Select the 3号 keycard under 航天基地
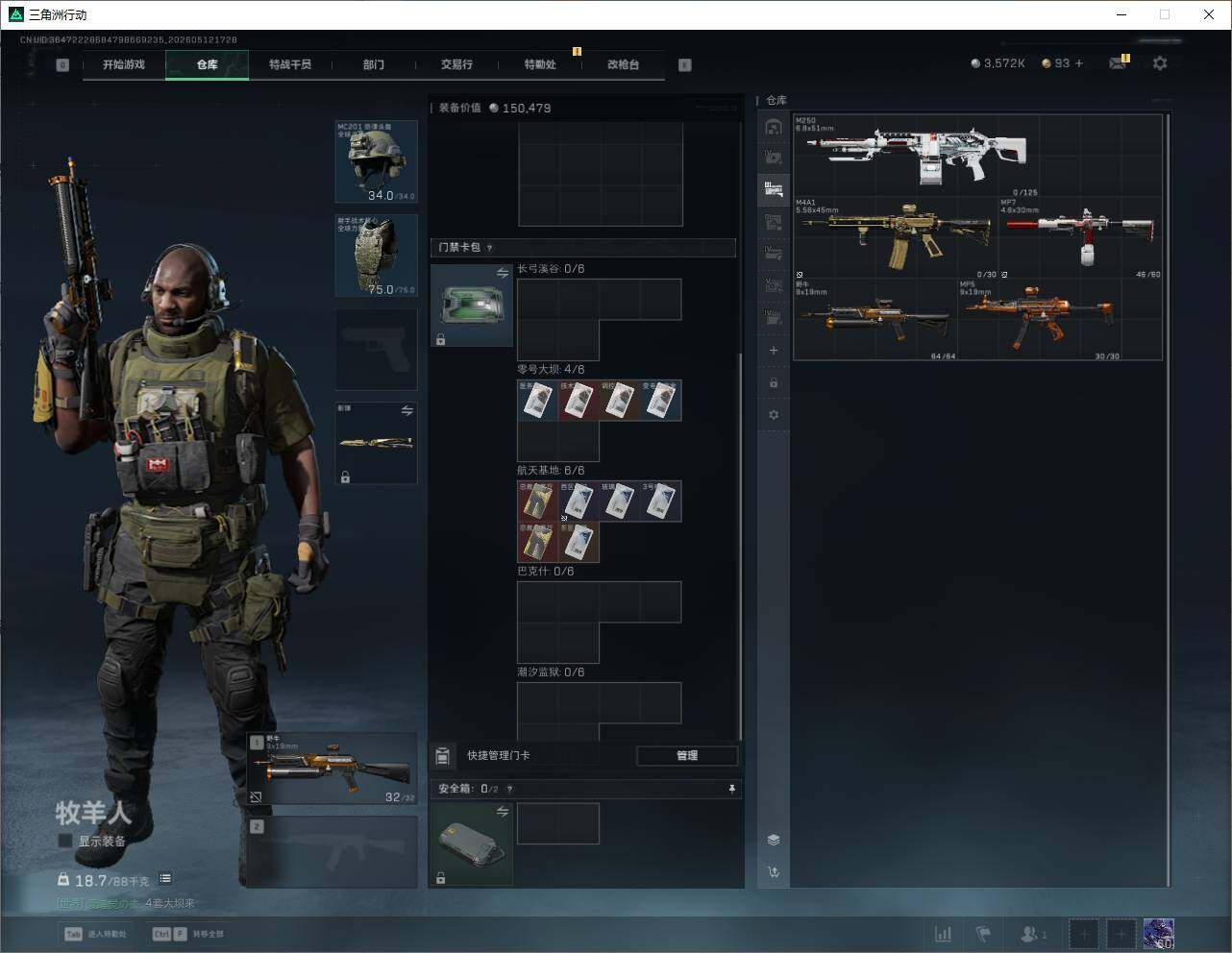This screenshot has width=1232, height=953. [661, 501]
